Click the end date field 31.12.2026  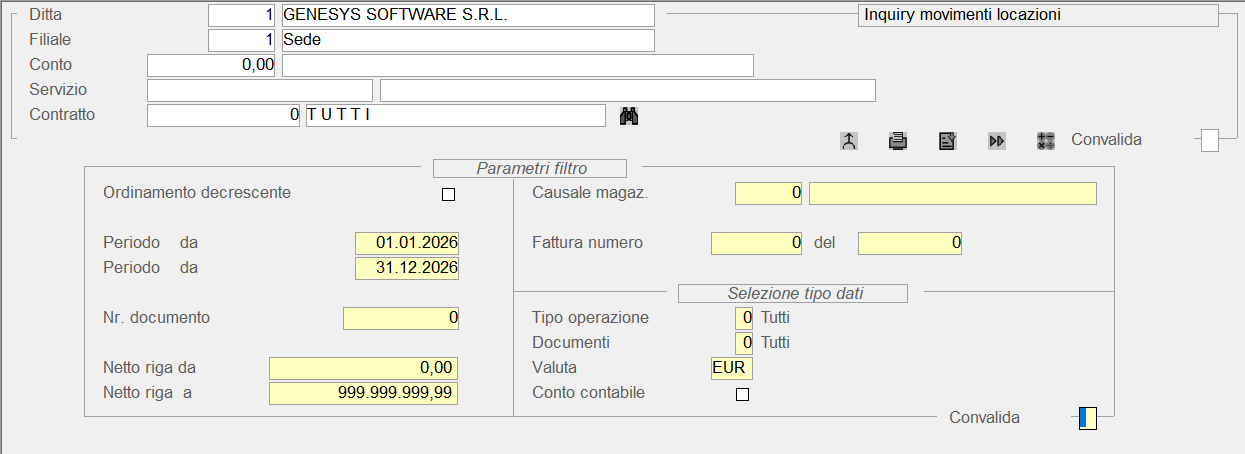[407, 268]
